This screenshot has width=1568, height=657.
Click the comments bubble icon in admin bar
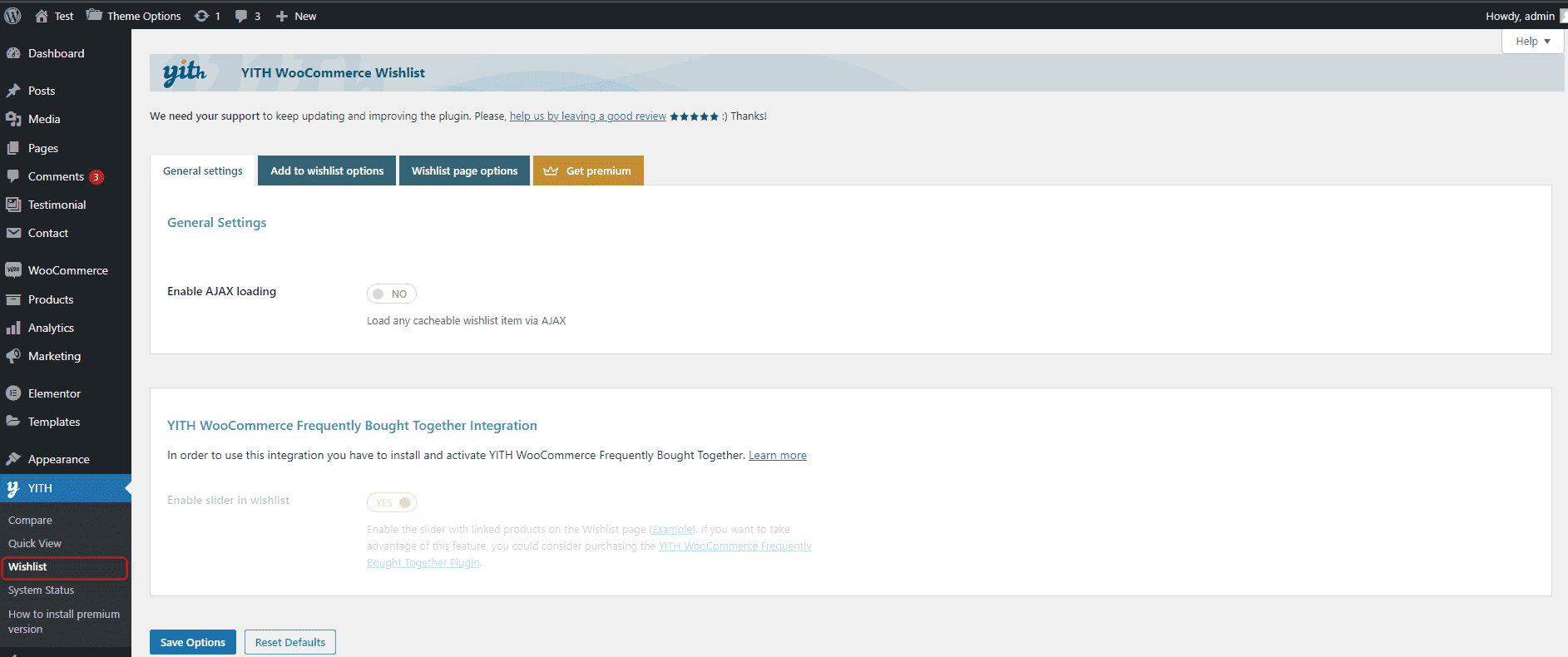tap(241, 16)
